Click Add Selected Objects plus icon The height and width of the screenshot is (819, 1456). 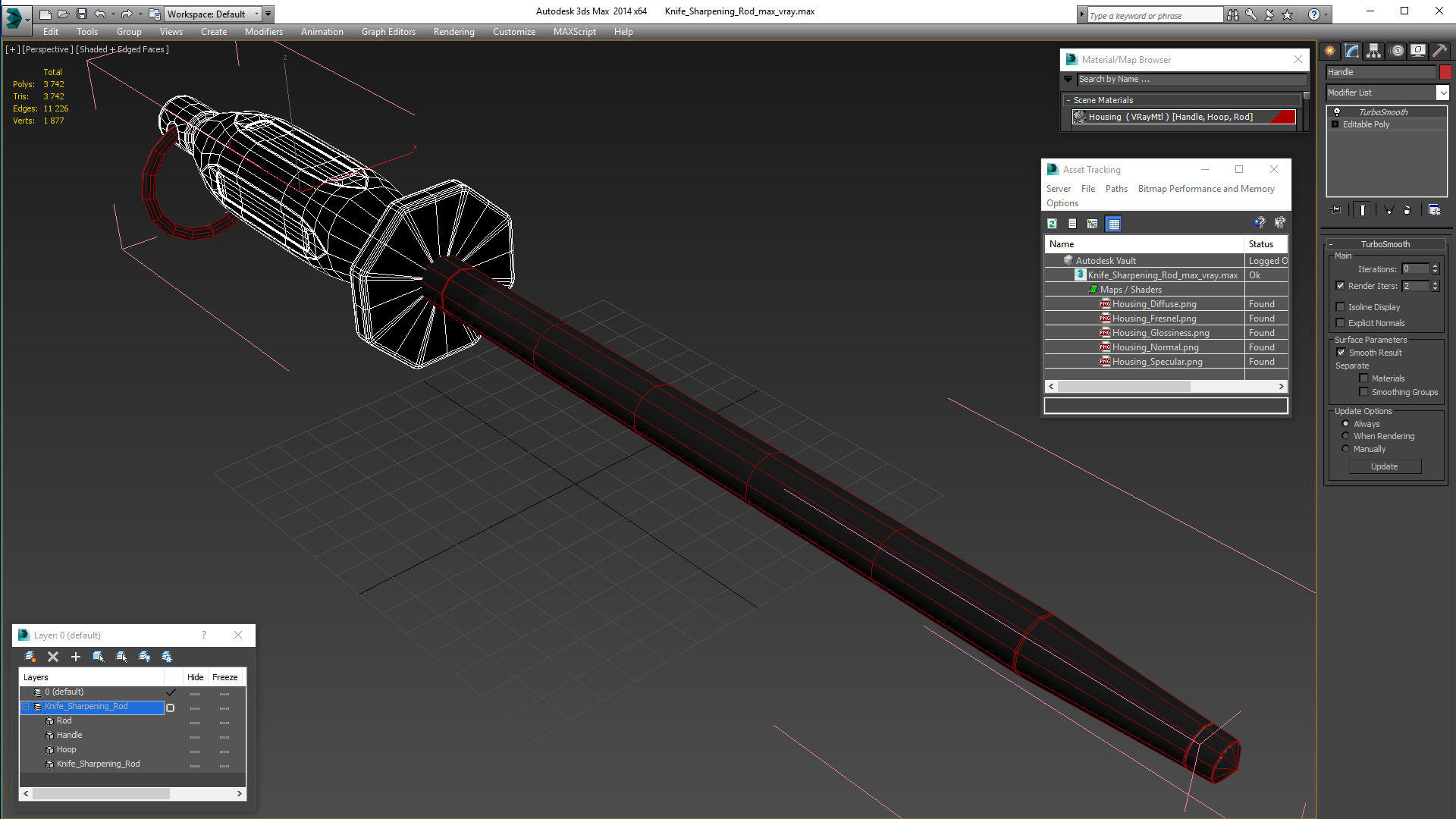pos(75,657)
